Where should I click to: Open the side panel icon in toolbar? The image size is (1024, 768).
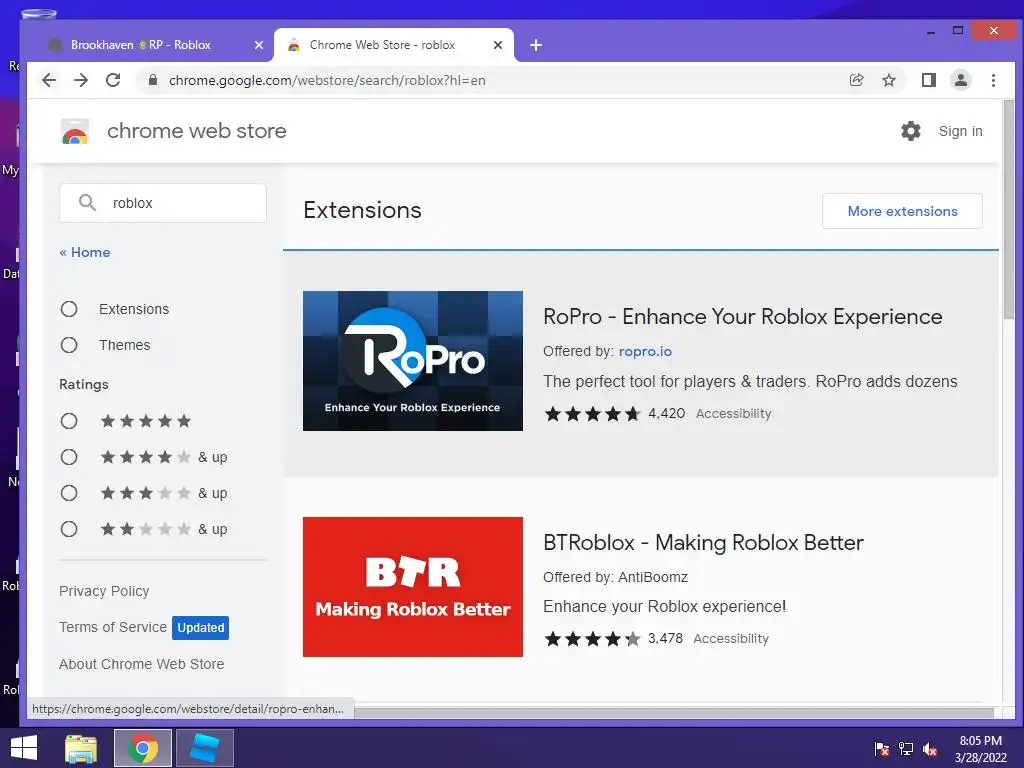tap(929, 80)
